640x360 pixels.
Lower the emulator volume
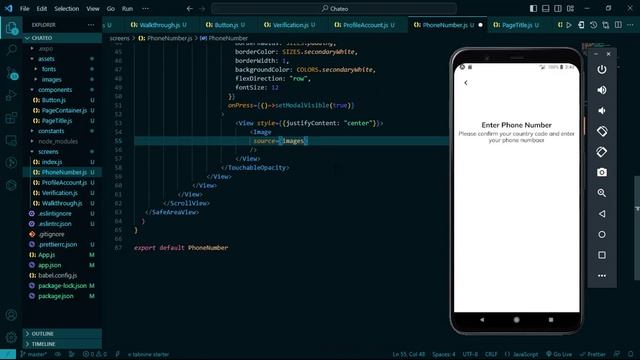[602, 111]
